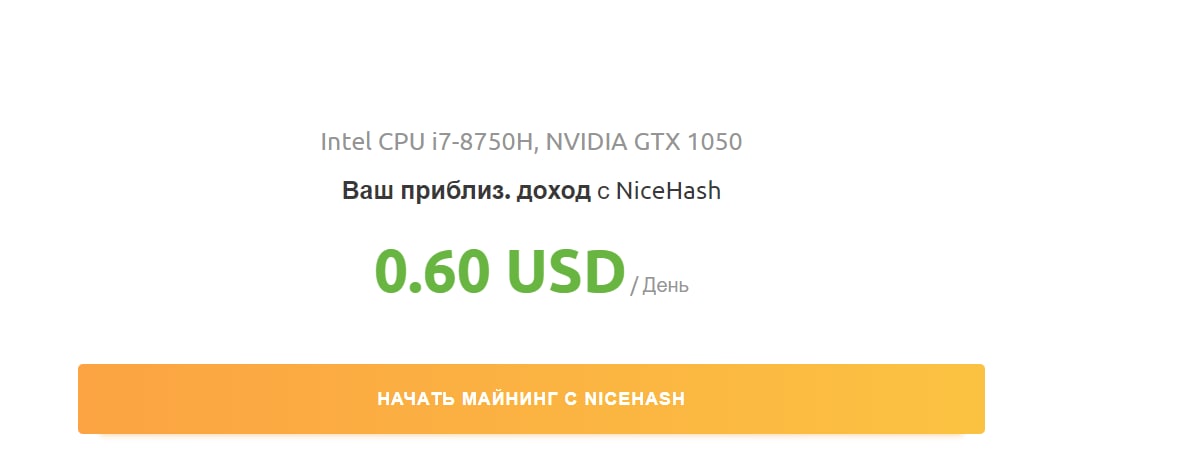This screenshot has width=1185, height=459.
Task: Click the bold word Ваш
Action: [363, 191]
